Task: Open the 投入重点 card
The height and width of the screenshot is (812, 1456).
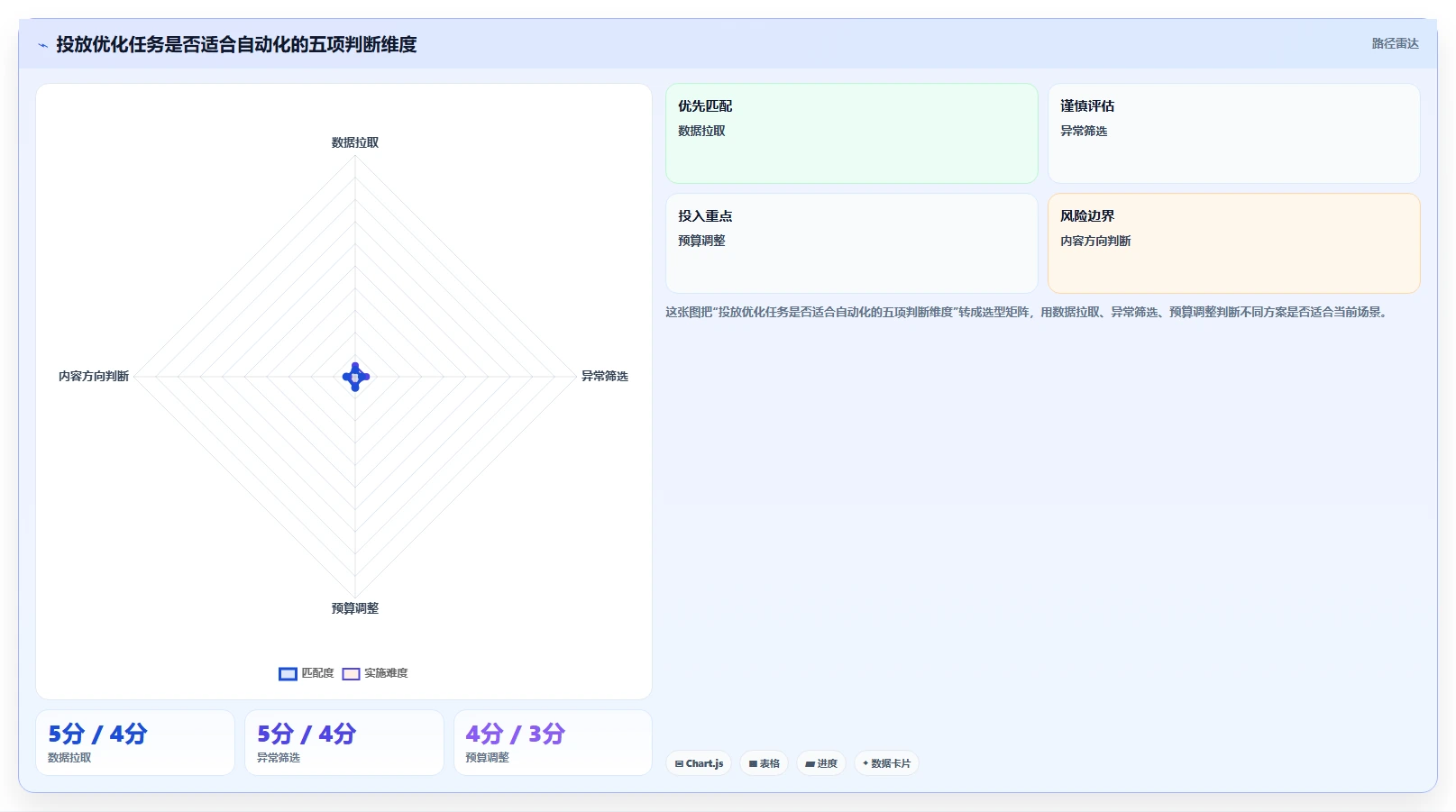Action: (852, 243)
